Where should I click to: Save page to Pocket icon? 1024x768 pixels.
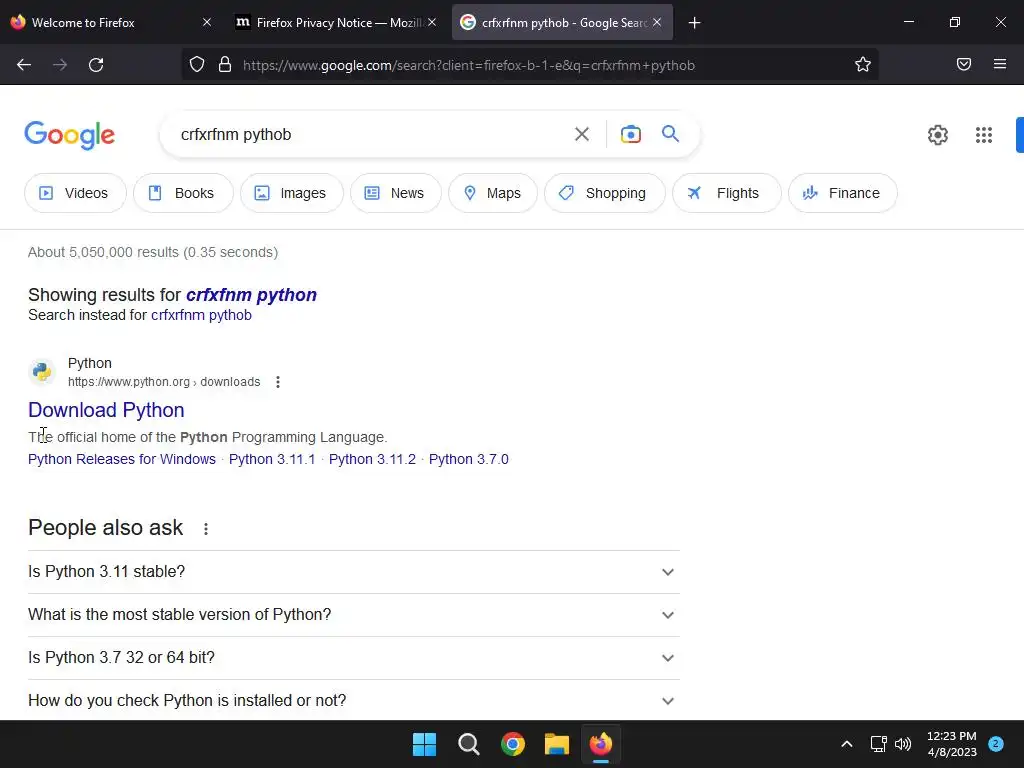[963, 64]
